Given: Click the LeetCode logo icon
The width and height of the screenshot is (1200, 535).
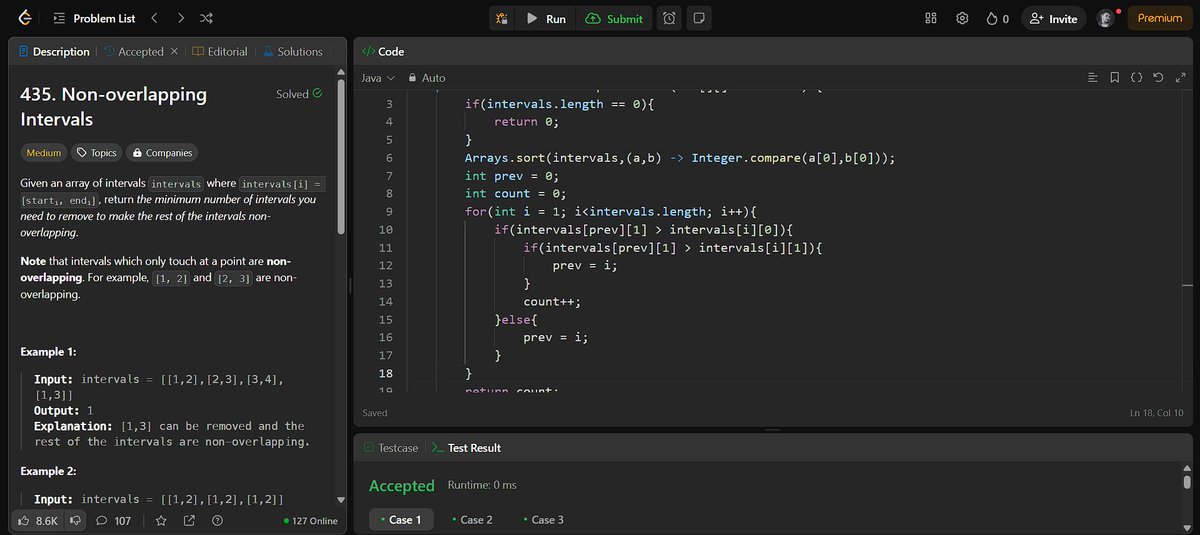Looking at the screenshot, I should 25,18.
